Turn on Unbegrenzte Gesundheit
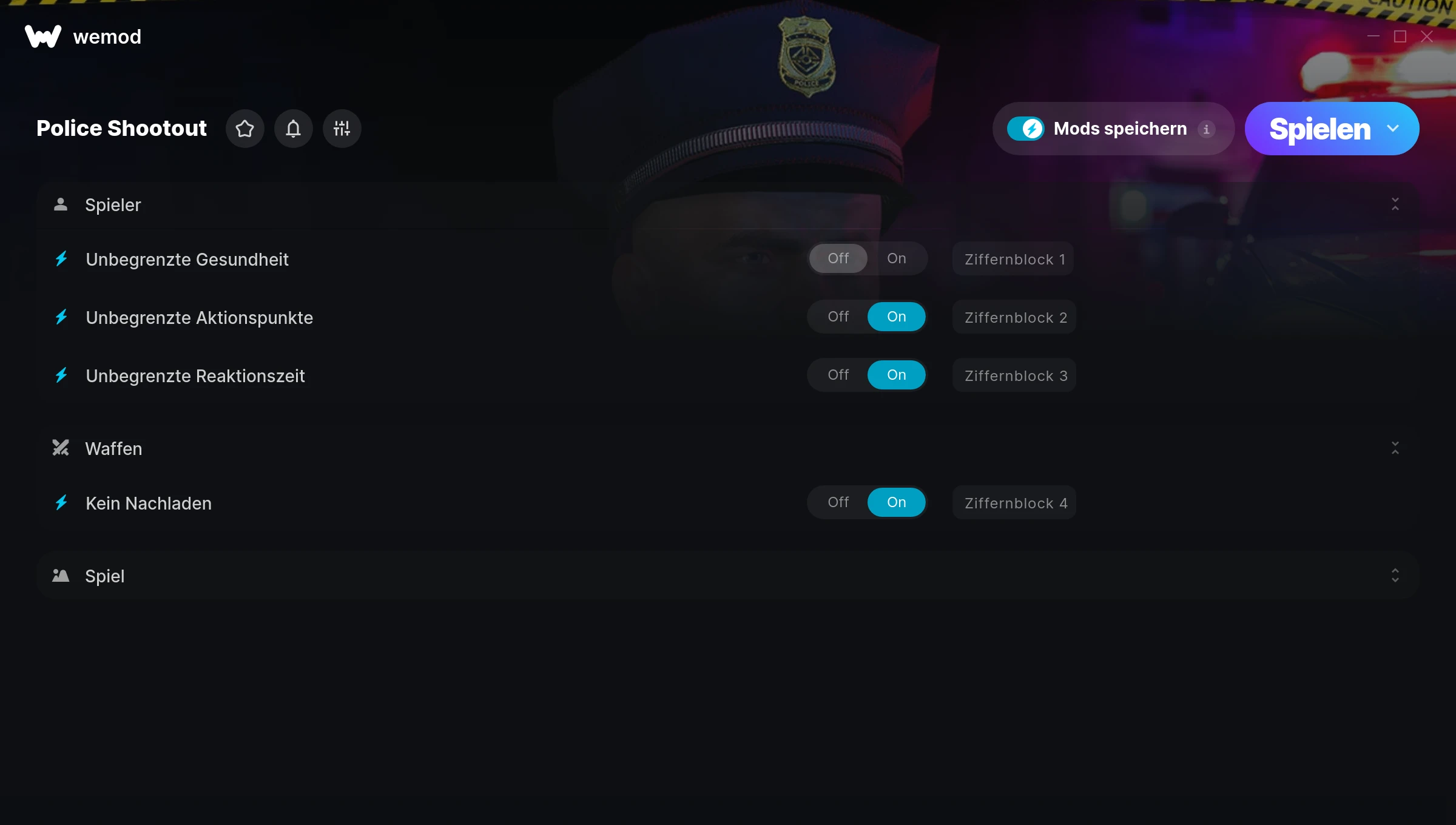 897,258
